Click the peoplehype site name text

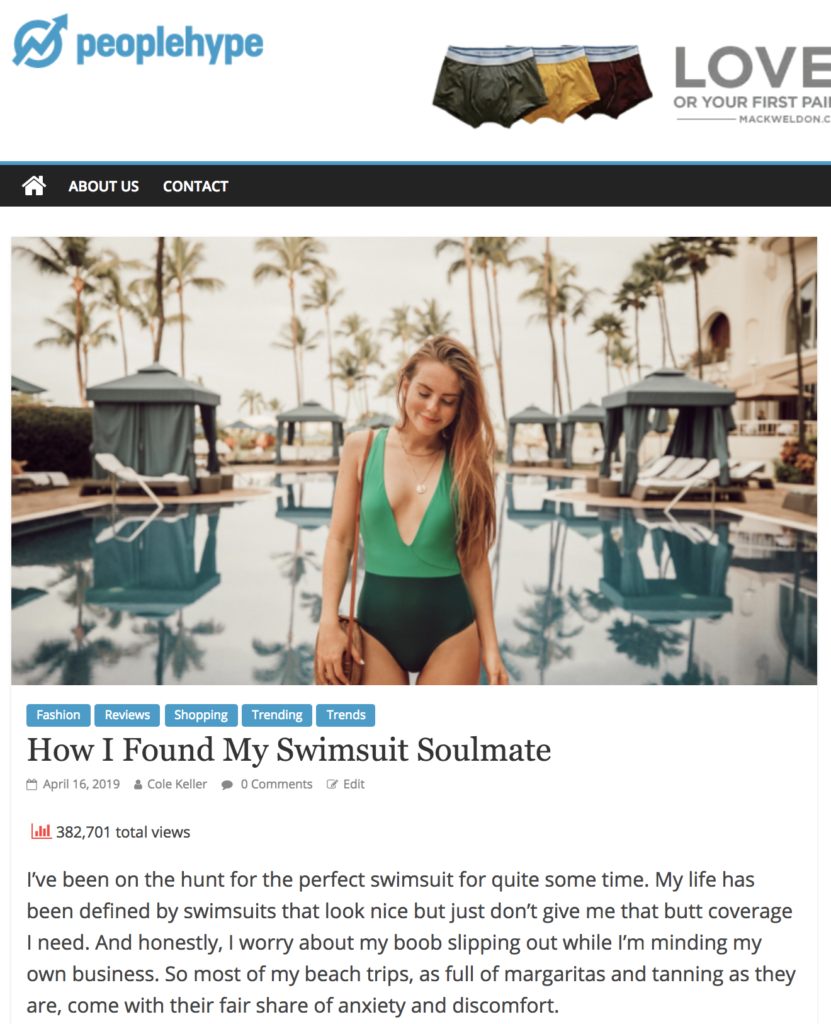[x=170, y=44]
